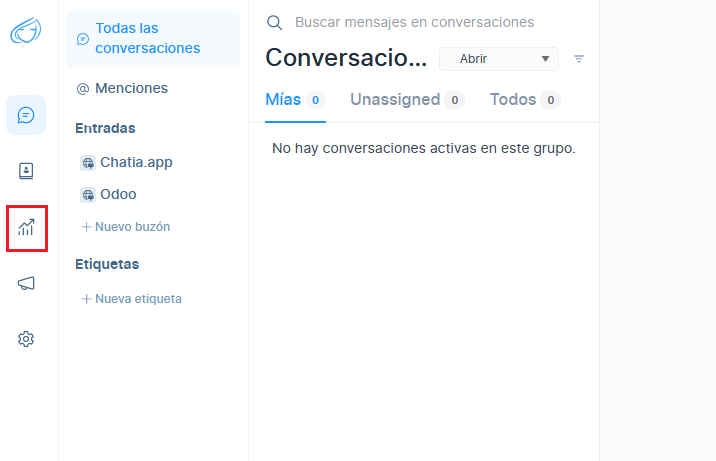Open the Reports chart icon
The image size is (716, 461).
point(26,227)
